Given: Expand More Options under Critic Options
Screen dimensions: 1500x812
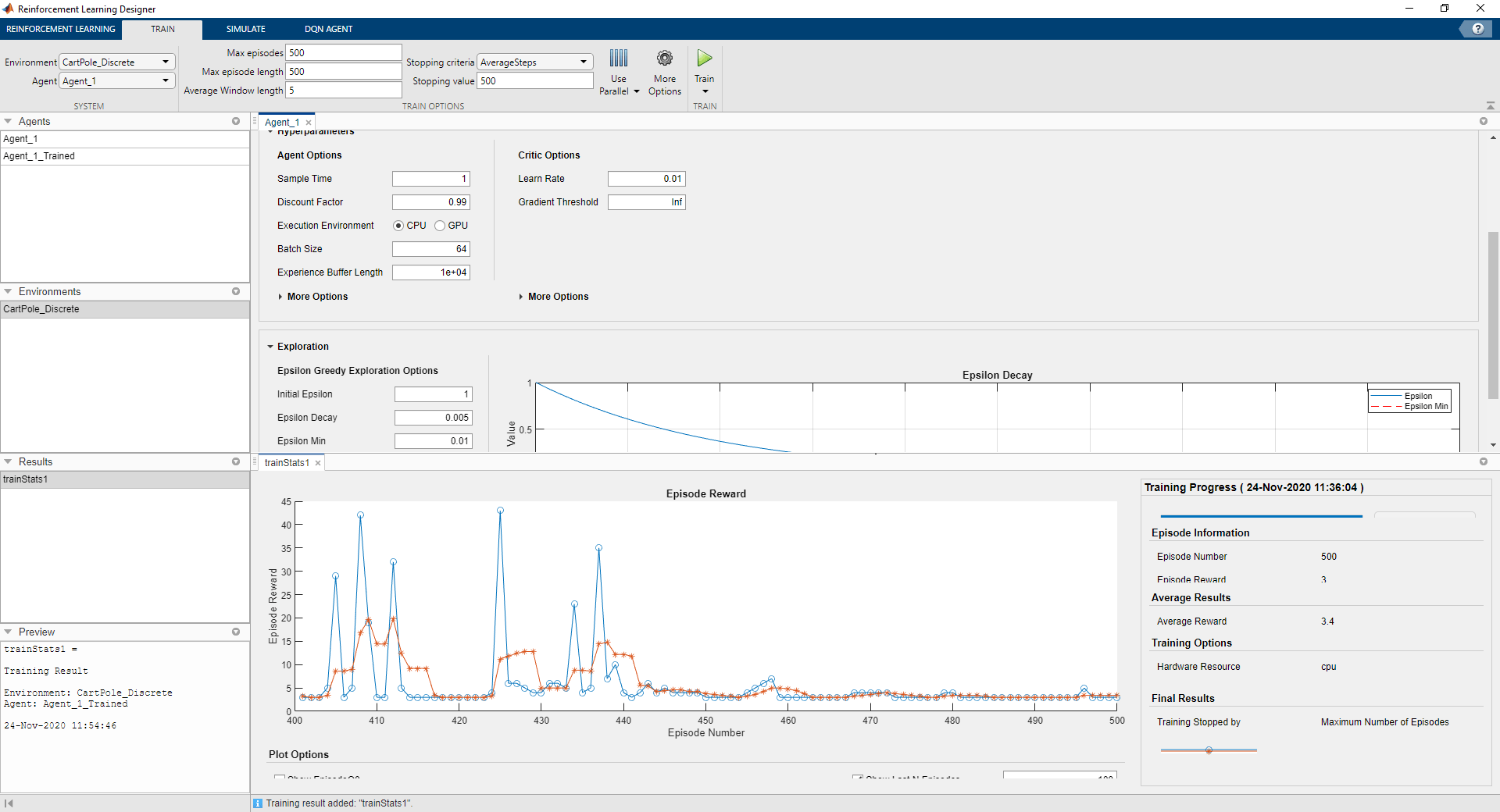Looking at the screenshot, I should coord(557,297).
